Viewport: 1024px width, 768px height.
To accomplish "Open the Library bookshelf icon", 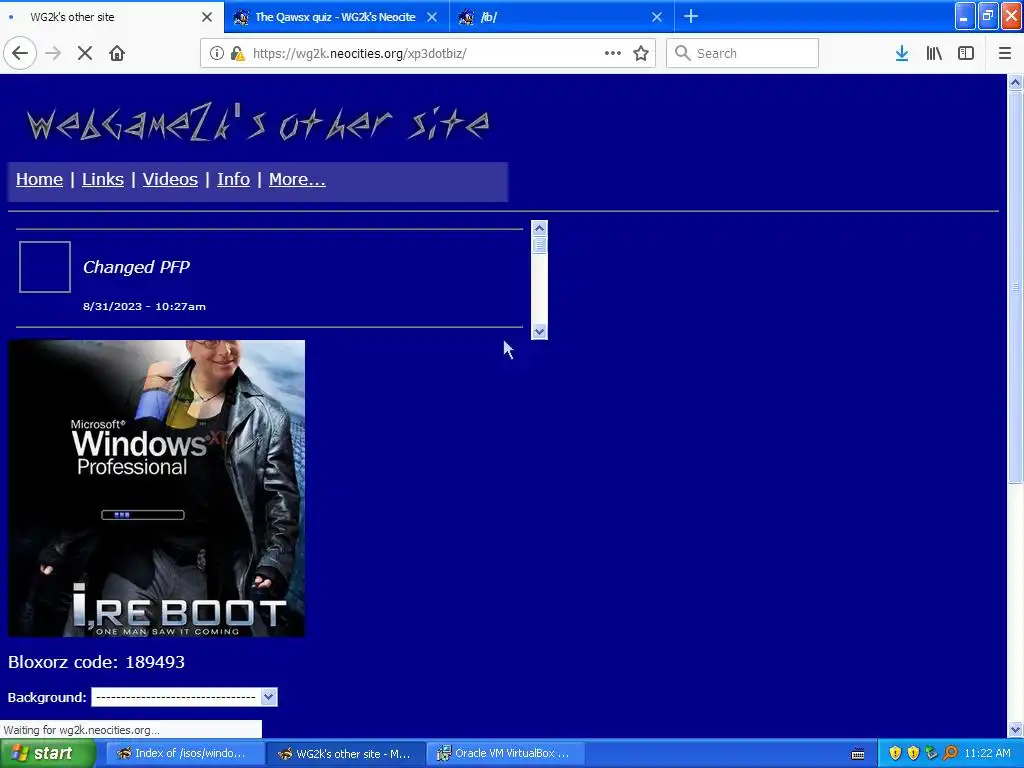I will (934, 54).
